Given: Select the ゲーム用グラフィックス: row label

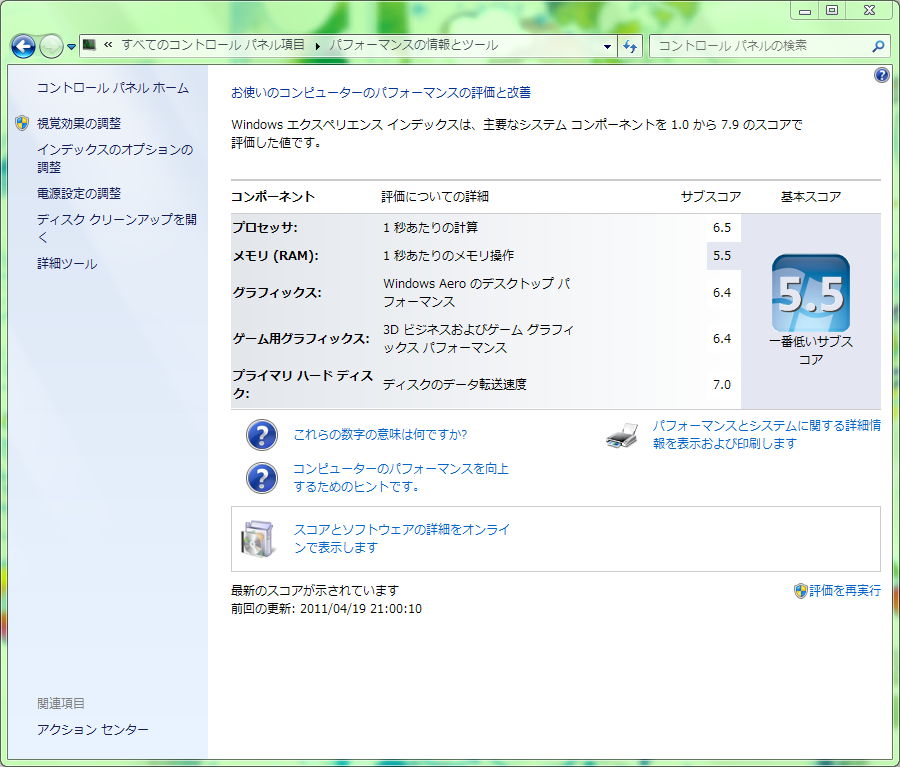Looking at the screenshot, I should (x=301, y=339).
